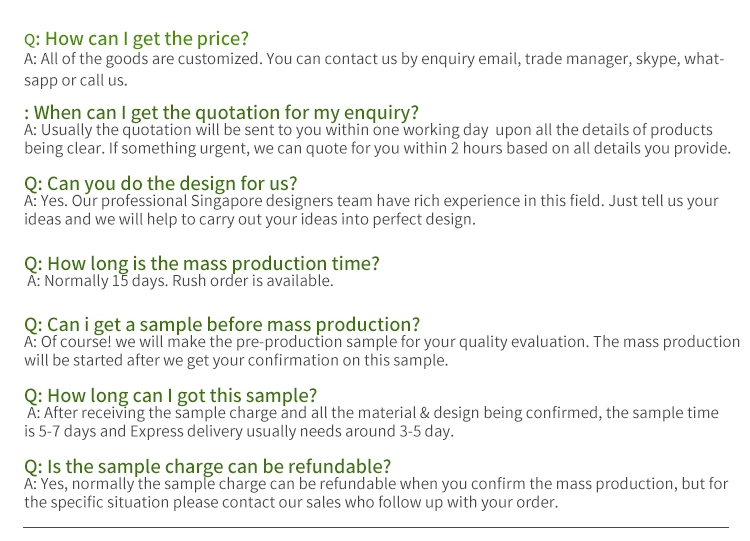The height and width of the screenshot is (541, 750).
Task: Click the answer about refundable sample charge
Action: tap(376, 493)
